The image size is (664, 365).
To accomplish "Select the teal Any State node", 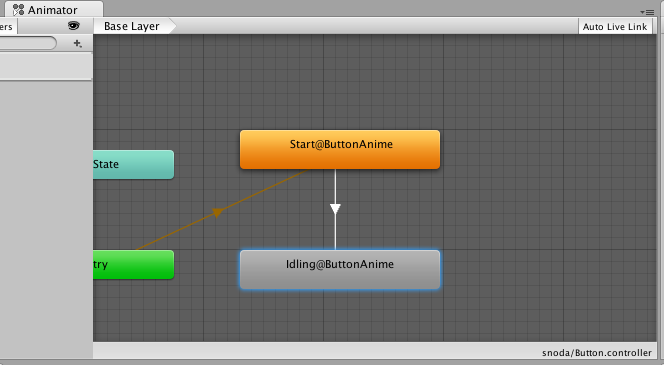I will coord(133,164).
